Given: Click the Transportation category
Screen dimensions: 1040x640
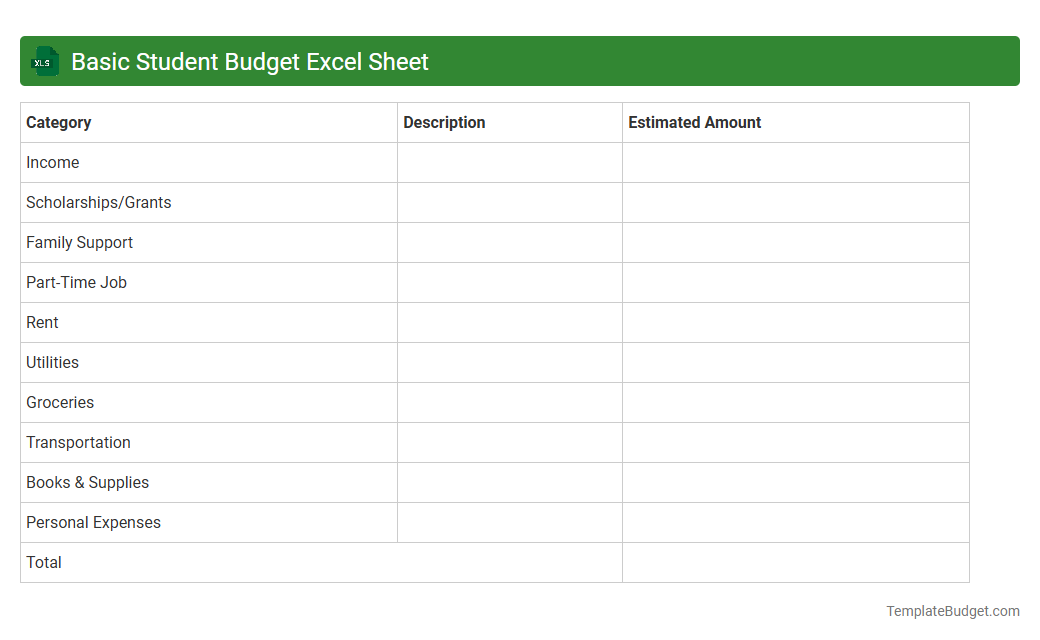Looking at the screenshot, I should (78, 442).
